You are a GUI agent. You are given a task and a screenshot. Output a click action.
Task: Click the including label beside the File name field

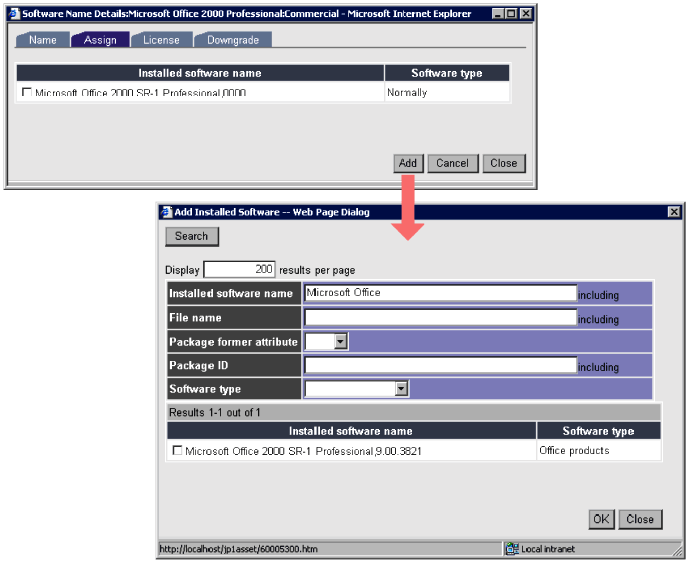(x=598, y=319)
